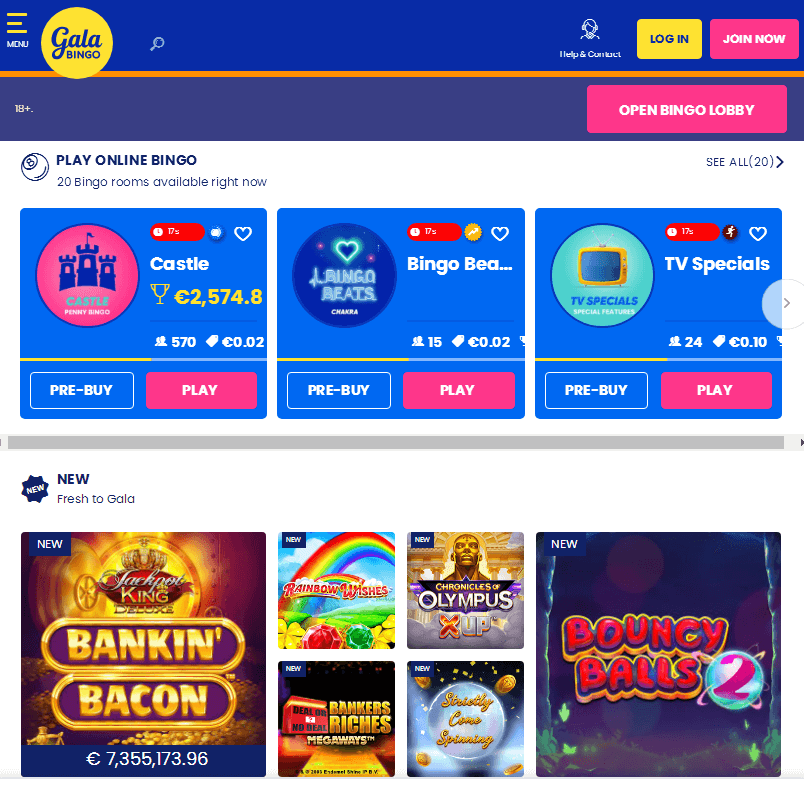The image size is (804, 791).
Task: Click the Gala Bingo logo
Action: point(77,43)
